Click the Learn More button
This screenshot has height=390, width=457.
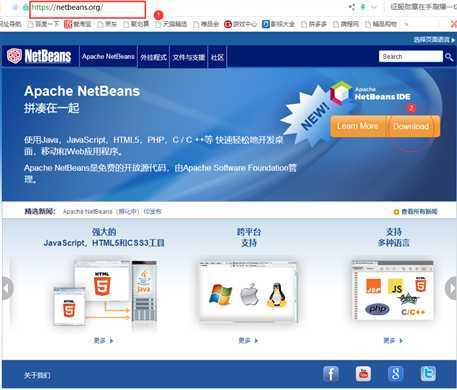pyautogui.click(x=358, y=126)
